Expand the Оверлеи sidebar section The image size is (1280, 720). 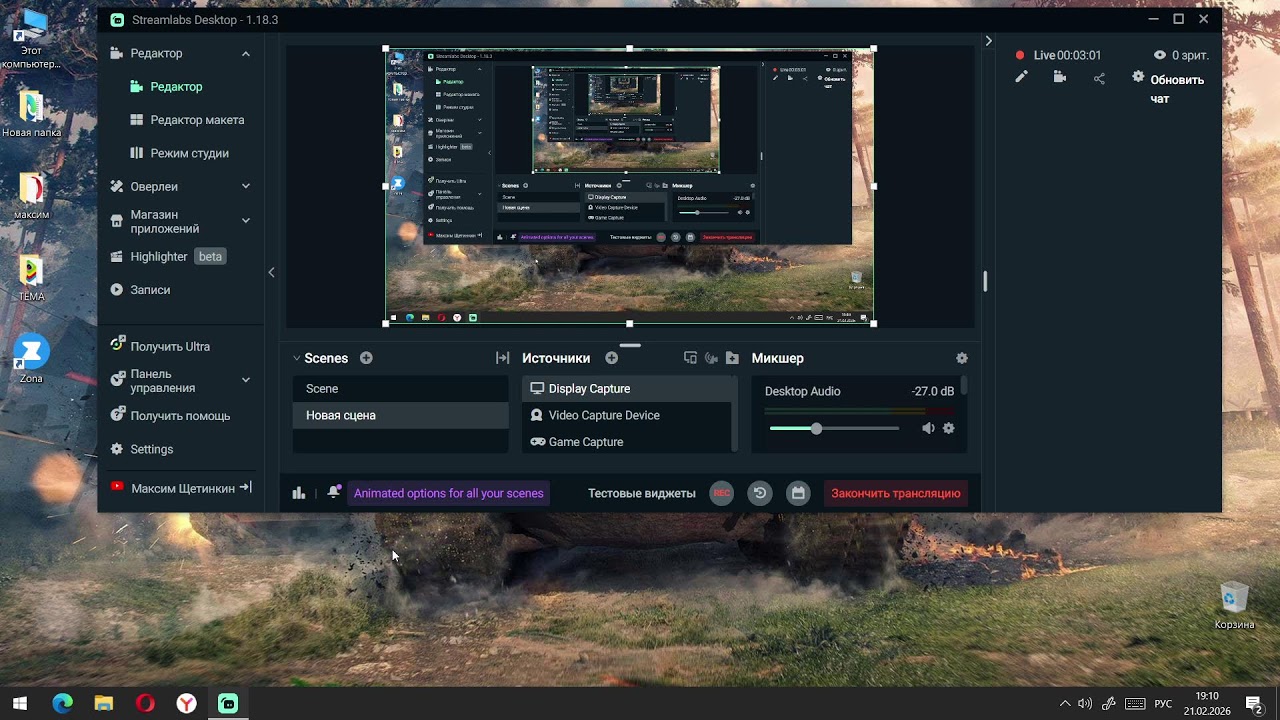pos(180,186)
